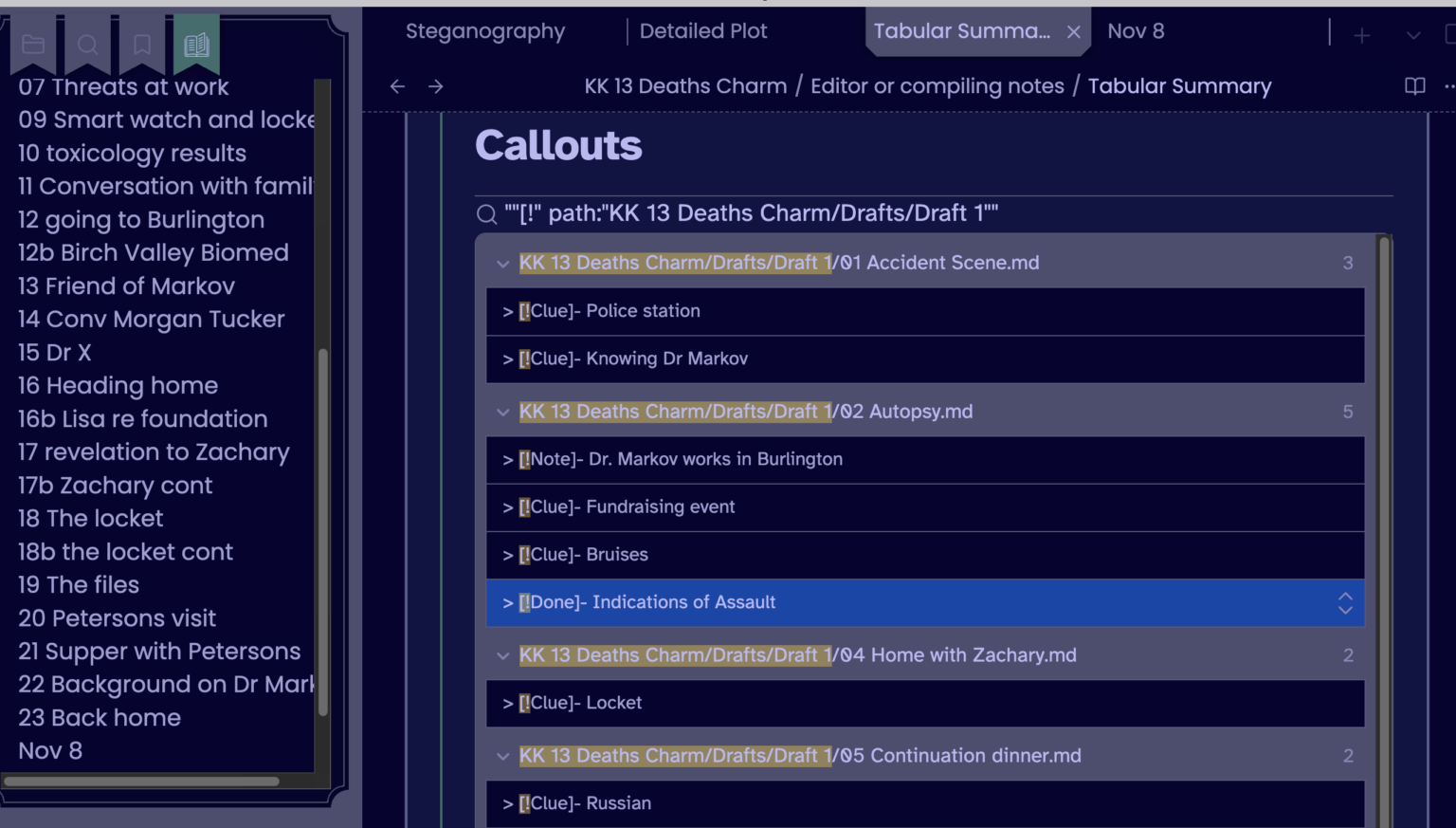Image resolution: width=1456 pixels, height=828 pixels.
Task: Open the Editor or compiling notes breadcrumb
Action: (937, 86)
